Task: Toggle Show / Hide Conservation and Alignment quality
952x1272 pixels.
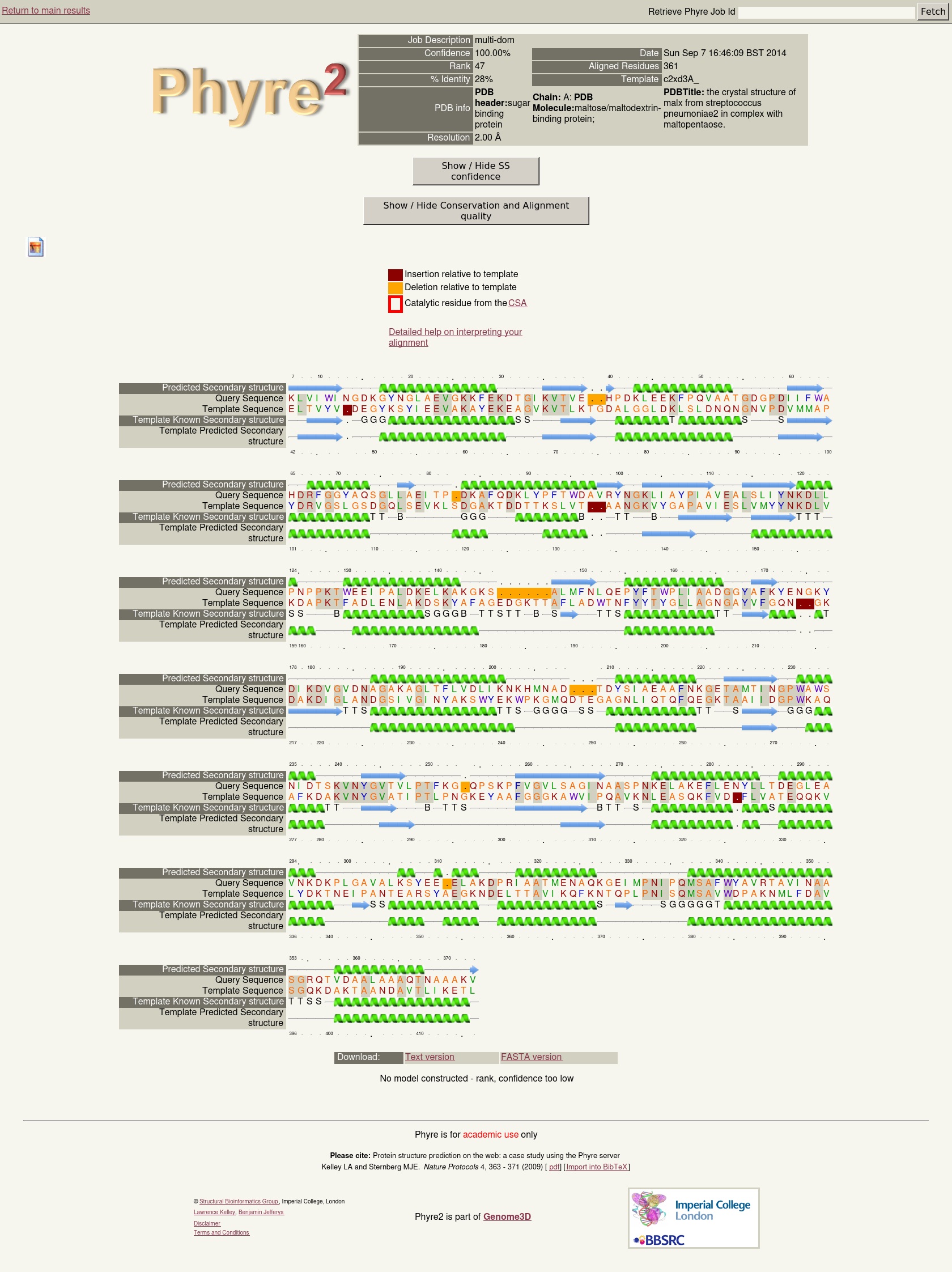Action: coord(475,211)
